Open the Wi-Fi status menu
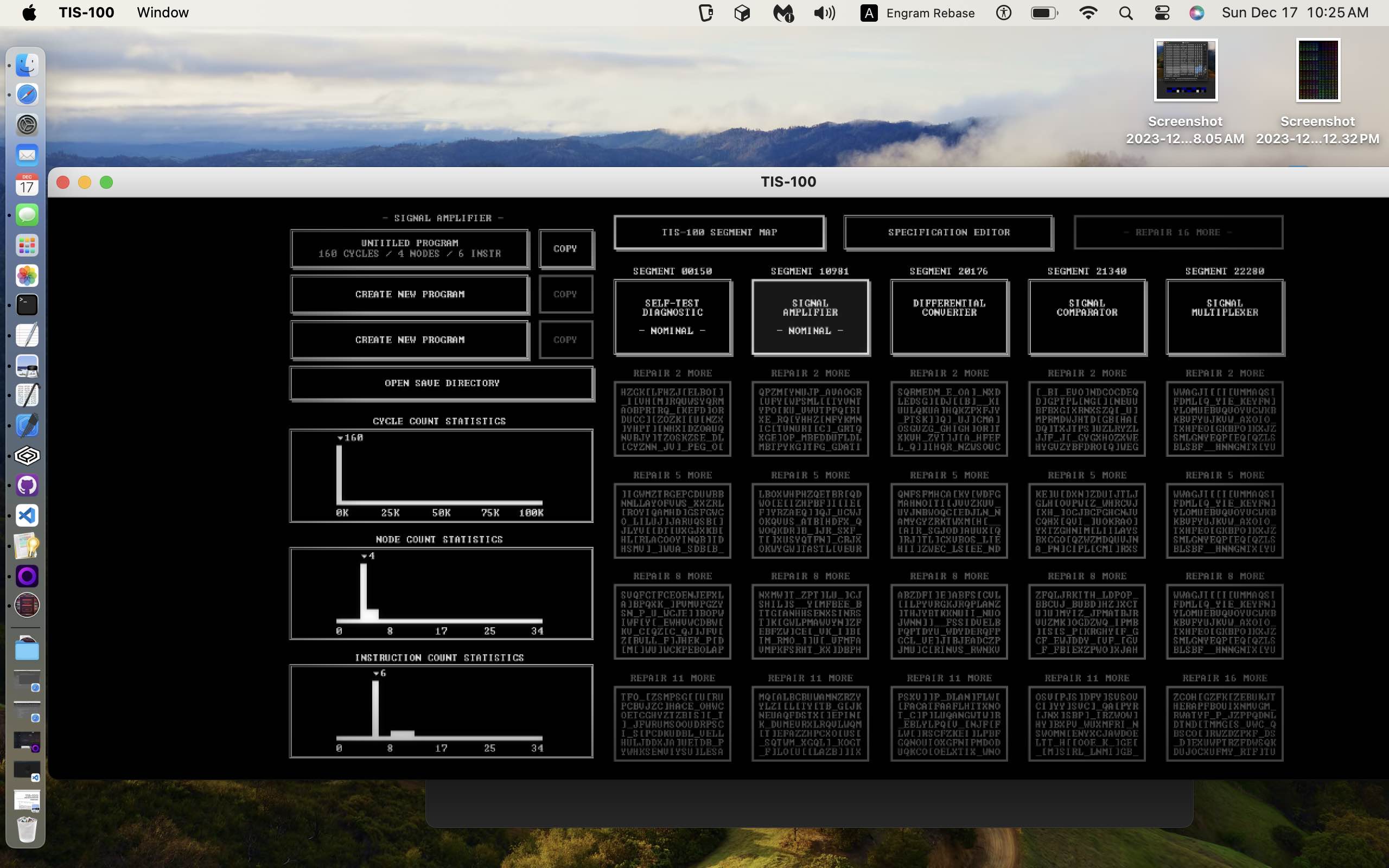The image size is (1389, 868). pos(1088,12)
